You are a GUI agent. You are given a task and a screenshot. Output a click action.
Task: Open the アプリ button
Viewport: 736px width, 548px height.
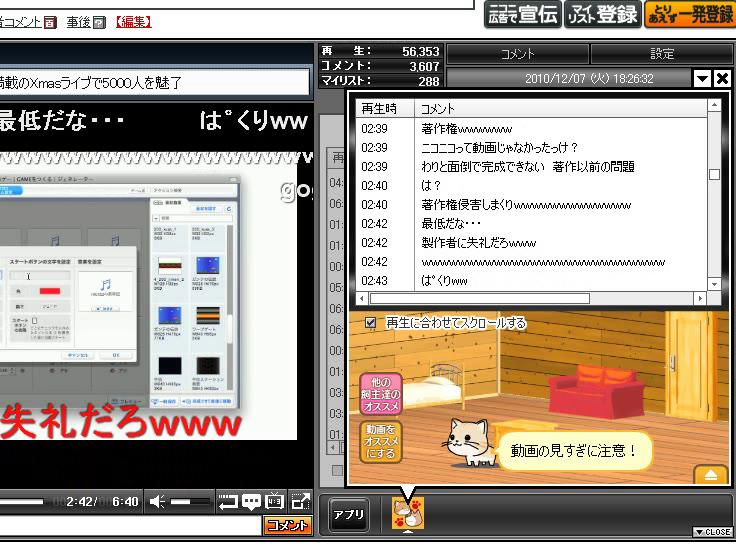point(349,515)
